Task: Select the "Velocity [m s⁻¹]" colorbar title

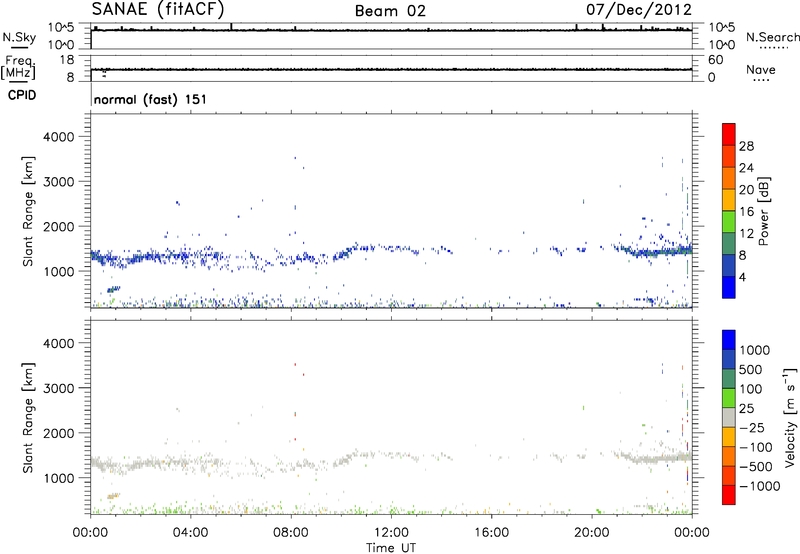Action: pos(790,417)
